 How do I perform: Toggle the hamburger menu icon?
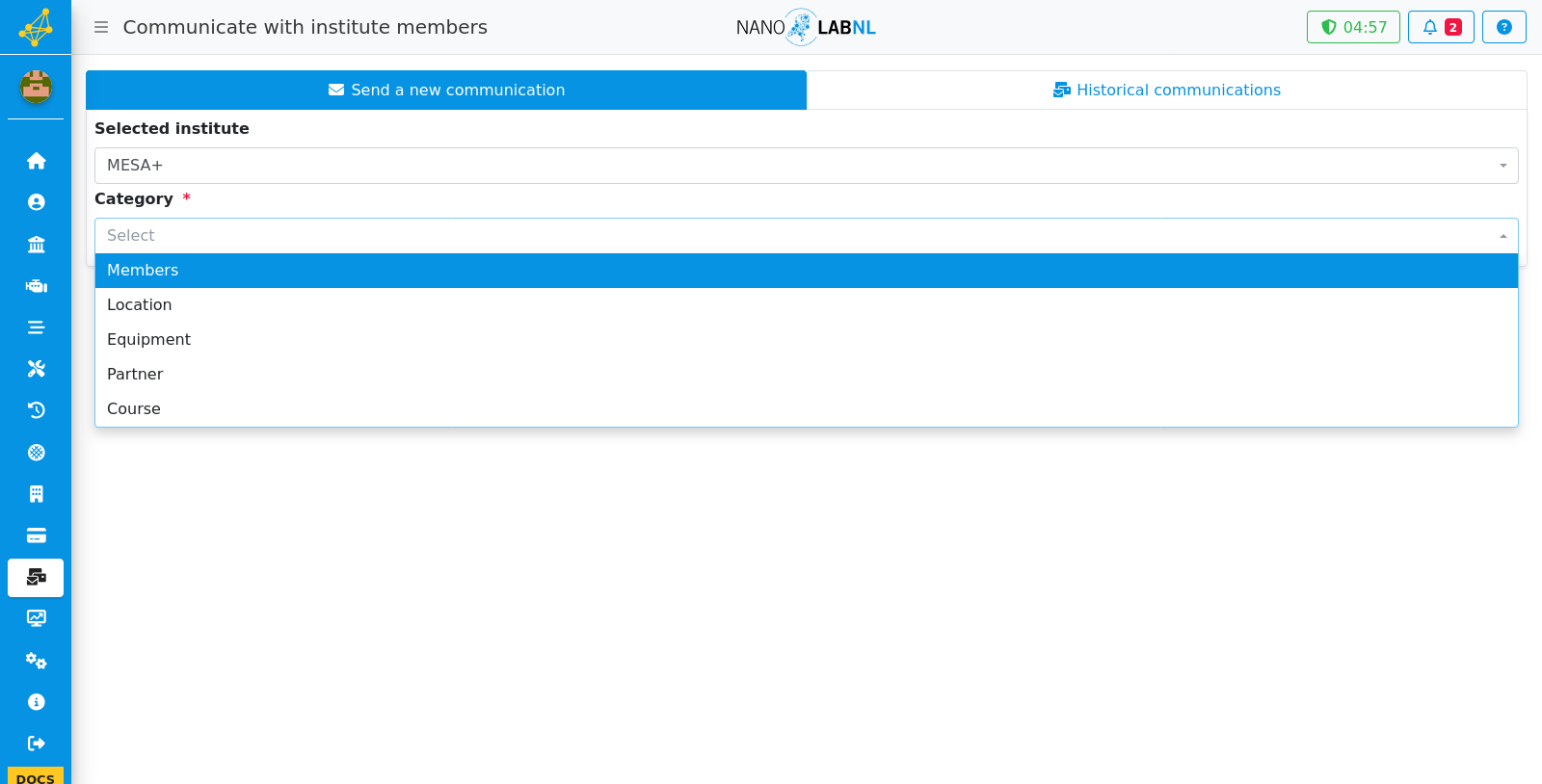101,27
